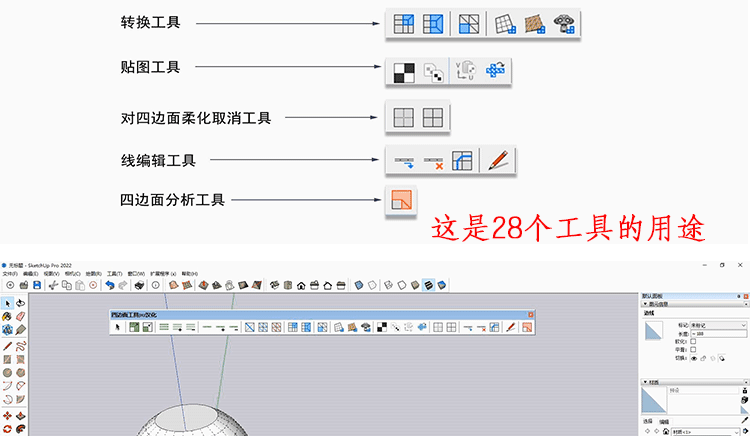Viewport: 750px width, 436px height.
Task: Click Grow Selection in QuadFace floating toolbar
Action: (x=134, y=327)
